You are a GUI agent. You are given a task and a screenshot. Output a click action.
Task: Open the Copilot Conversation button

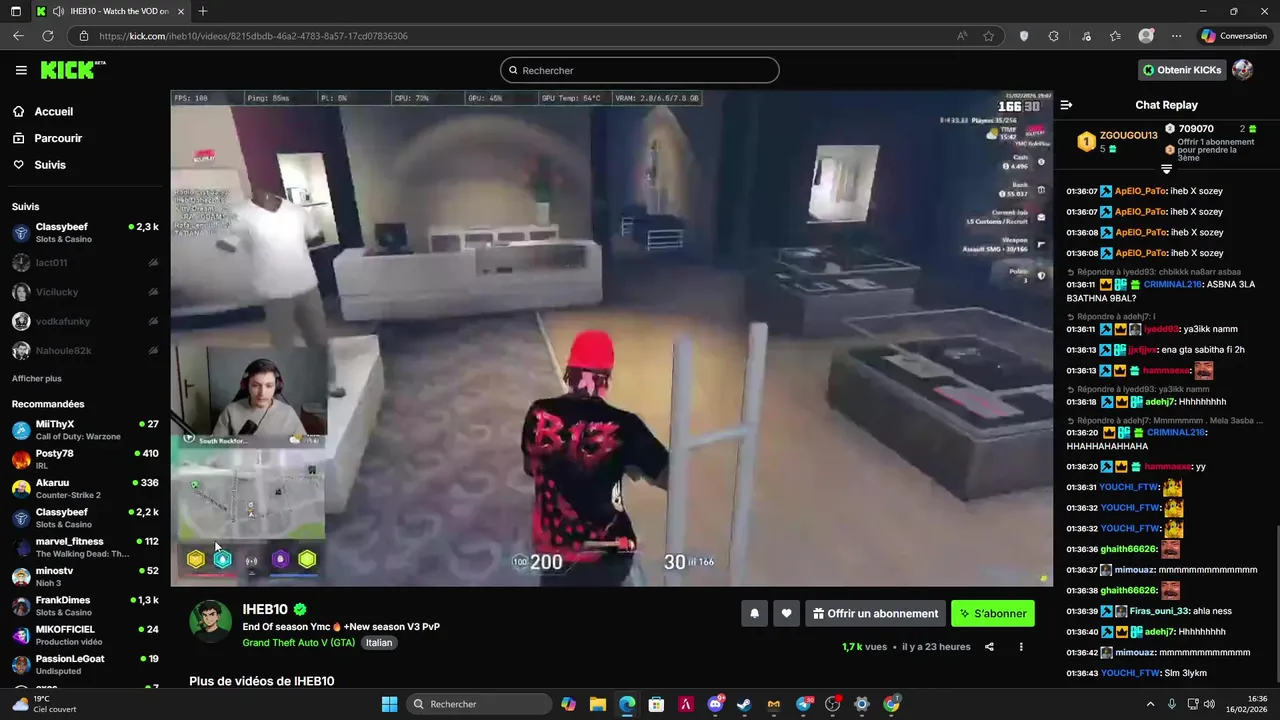pyautogui.click(x=1234, y=36)
